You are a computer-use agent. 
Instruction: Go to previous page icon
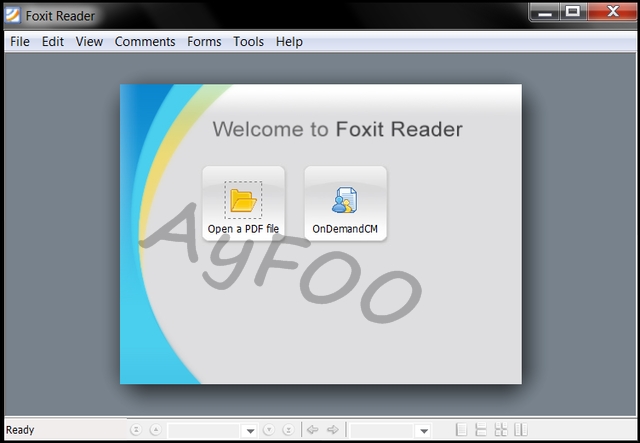156,430
